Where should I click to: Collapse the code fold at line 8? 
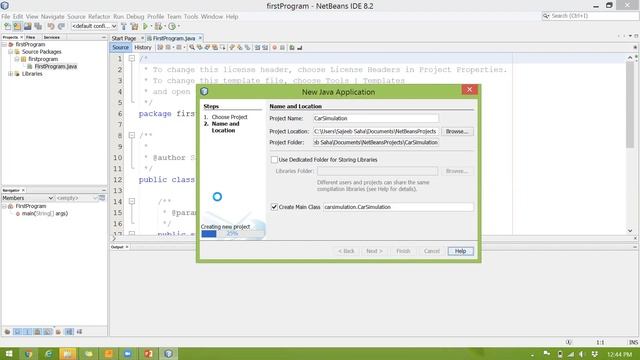pos(131,135)
